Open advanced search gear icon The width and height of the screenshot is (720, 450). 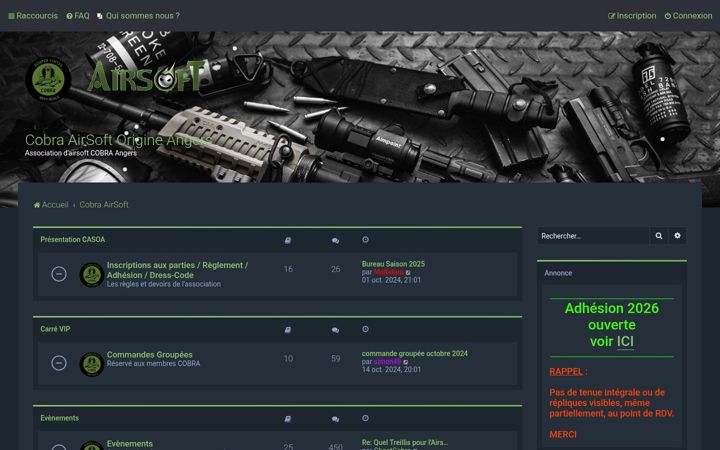pos(677,236)
